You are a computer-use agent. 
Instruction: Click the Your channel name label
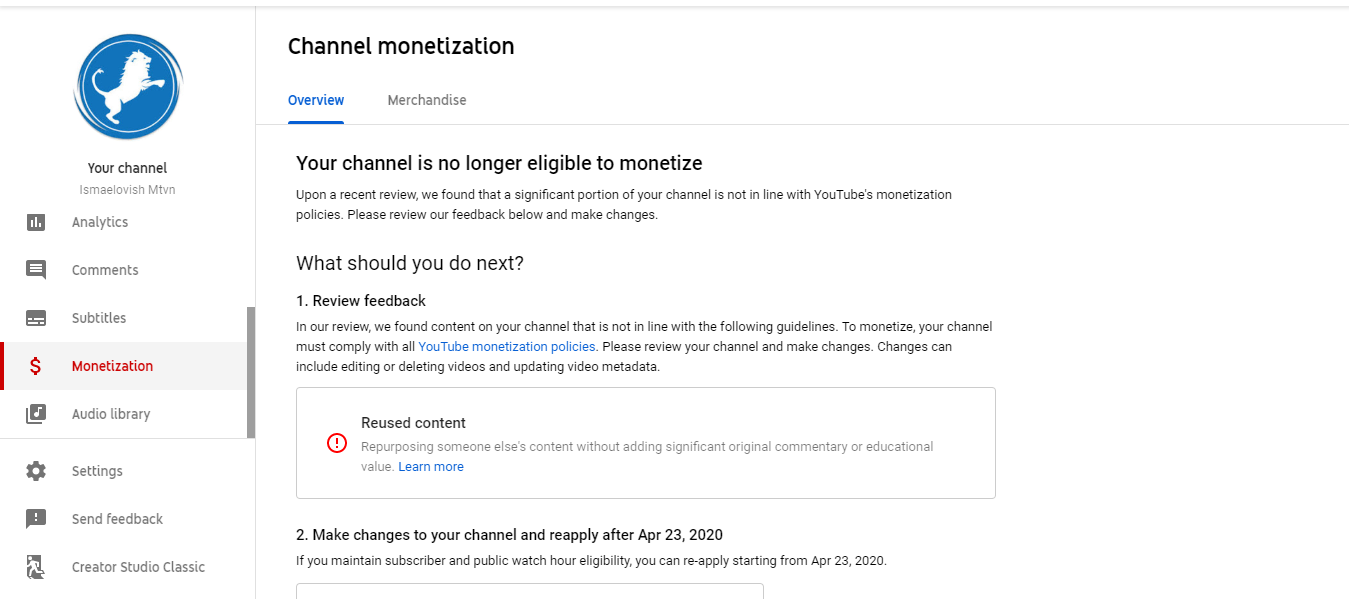point(127,168)
